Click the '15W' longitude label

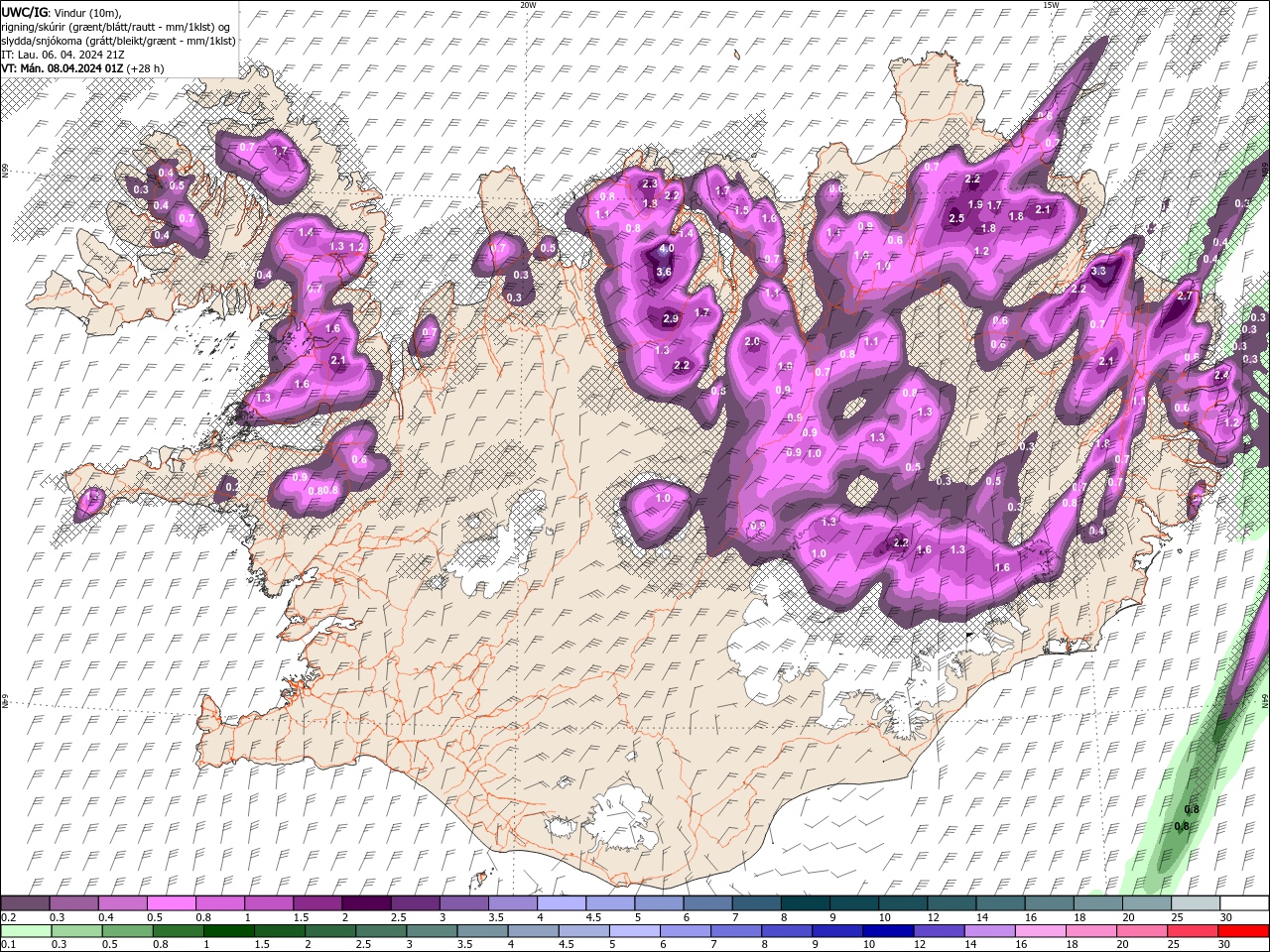(1050, 5)
